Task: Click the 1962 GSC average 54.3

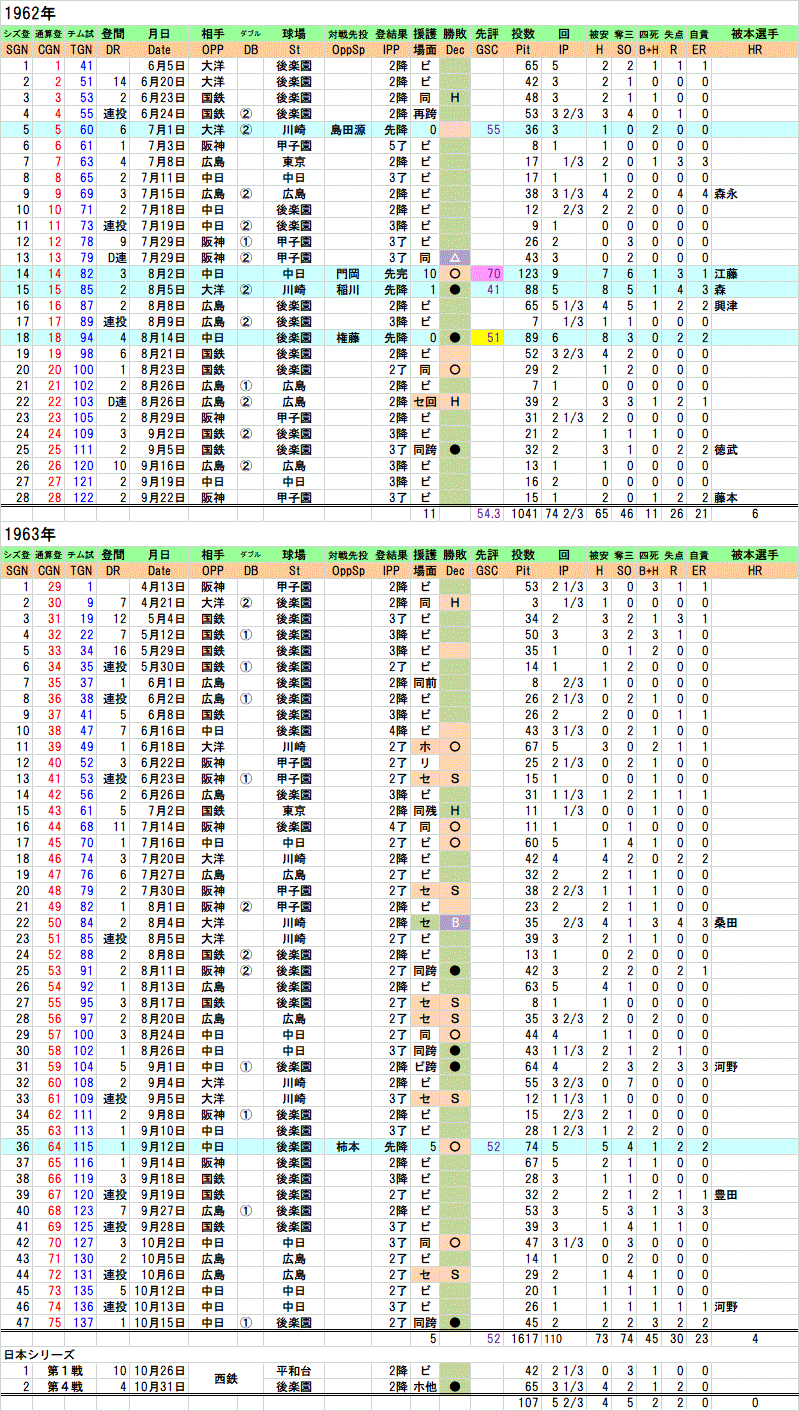Action: pos(488,513)
